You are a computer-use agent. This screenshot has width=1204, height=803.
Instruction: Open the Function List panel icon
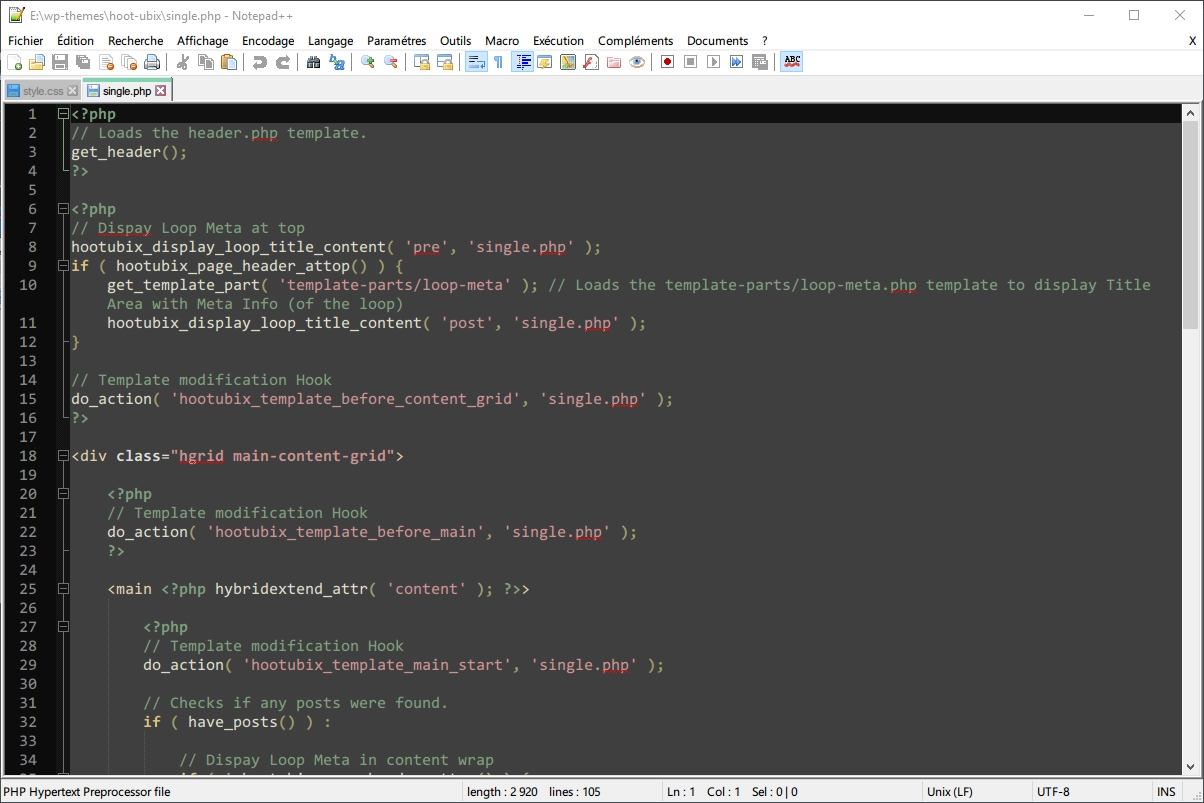tap(591, 62)
